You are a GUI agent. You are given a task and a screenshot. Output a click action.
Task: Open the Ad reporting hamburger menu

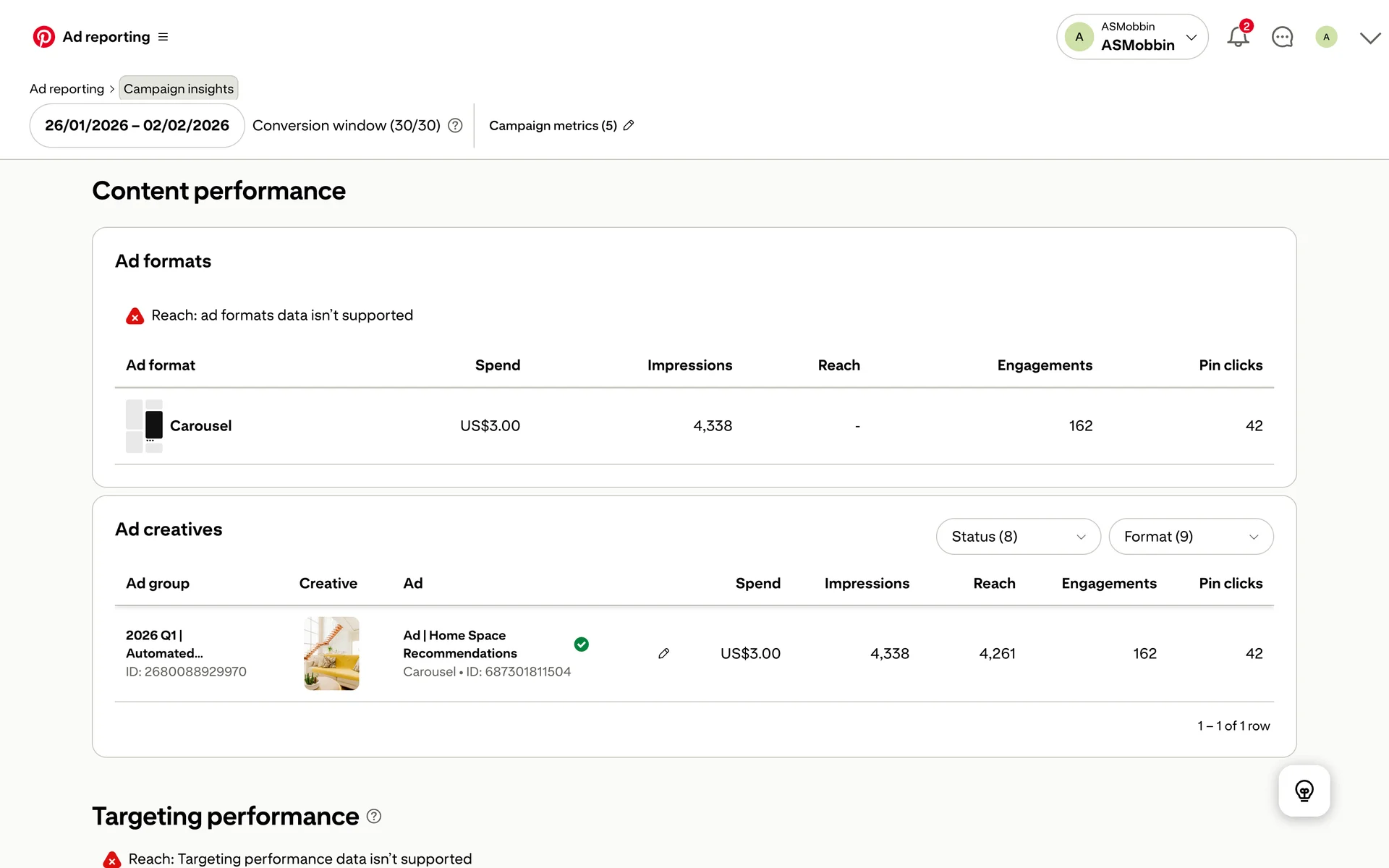(x=163, y=37)
